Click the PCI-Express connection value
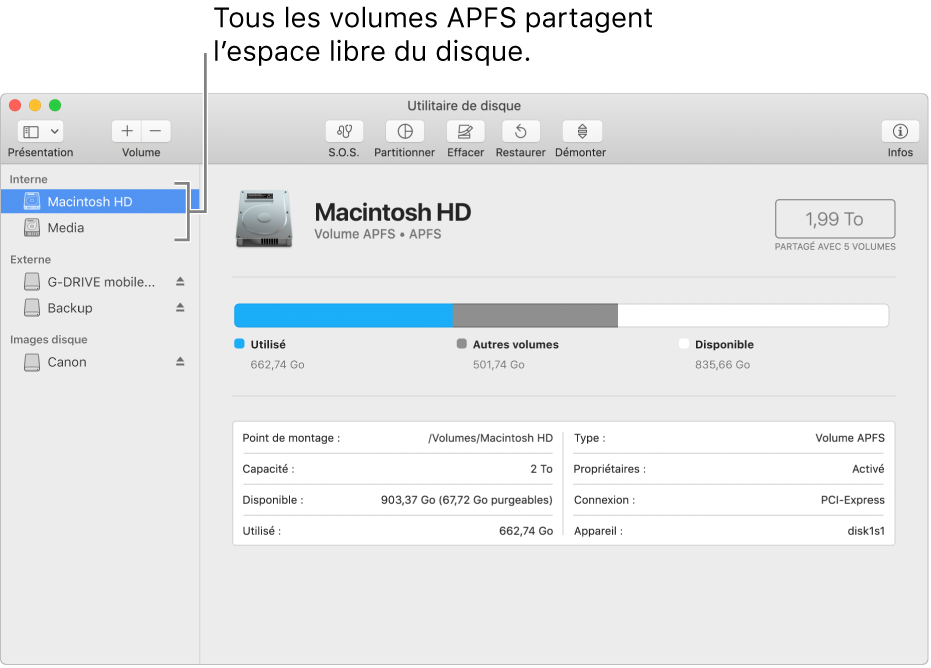 [853, 500]
